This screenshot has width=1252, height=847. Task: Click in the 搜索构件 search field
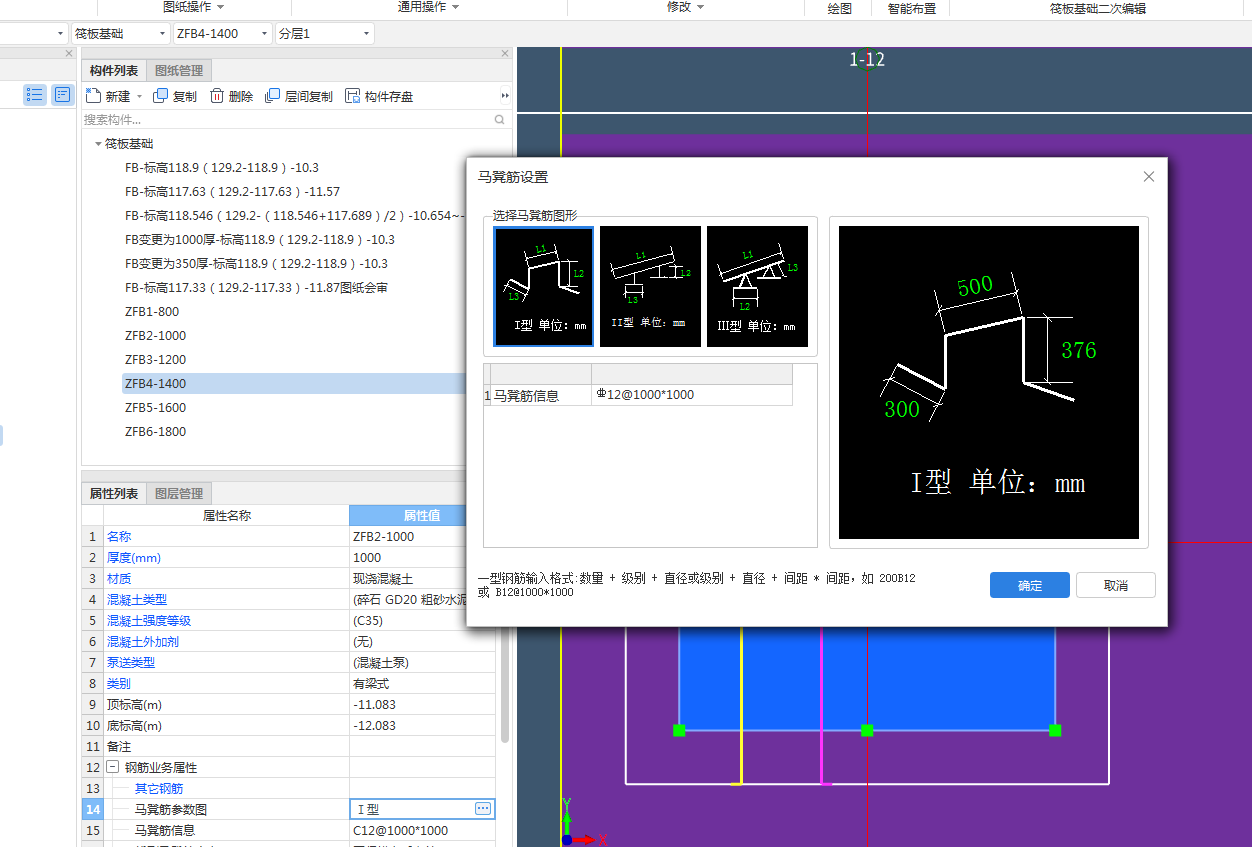click(288, 120)
